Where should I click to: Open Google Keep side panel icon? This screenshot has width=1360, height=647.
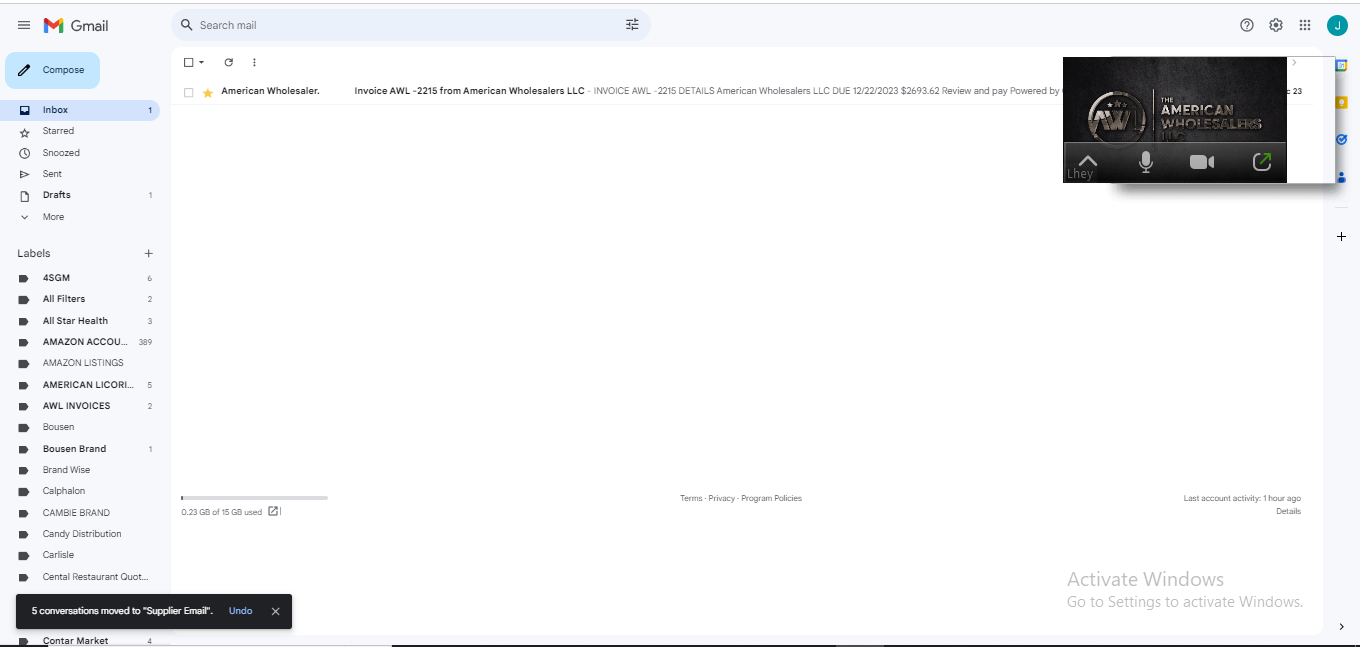[1342, 101]
